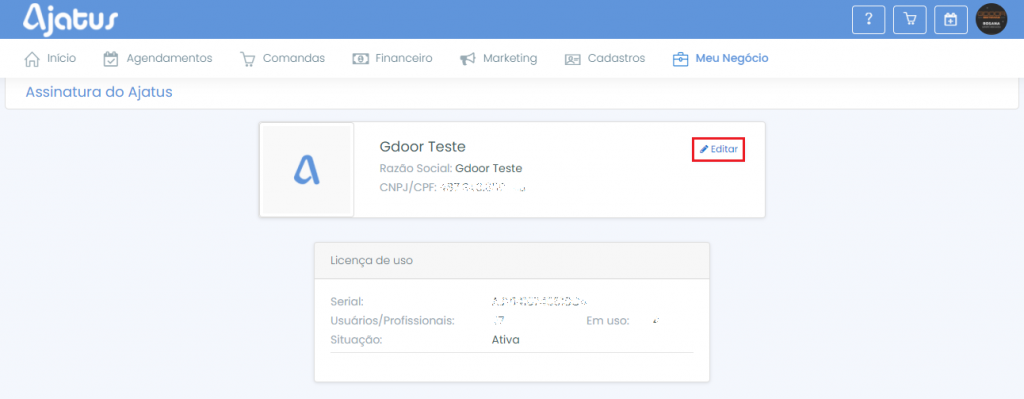Click the Editar link
This screenshot has width=1024, height=399.
point(718,150)
